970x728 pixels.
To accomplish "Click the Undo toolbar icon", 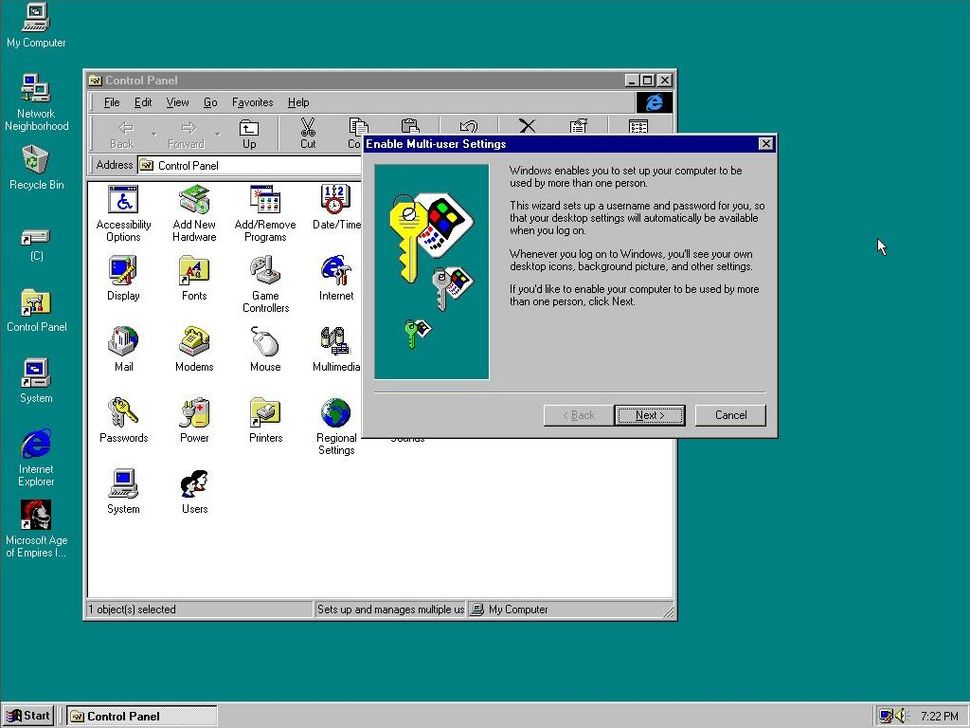I will pyautogui.click(x=468, y=127).
